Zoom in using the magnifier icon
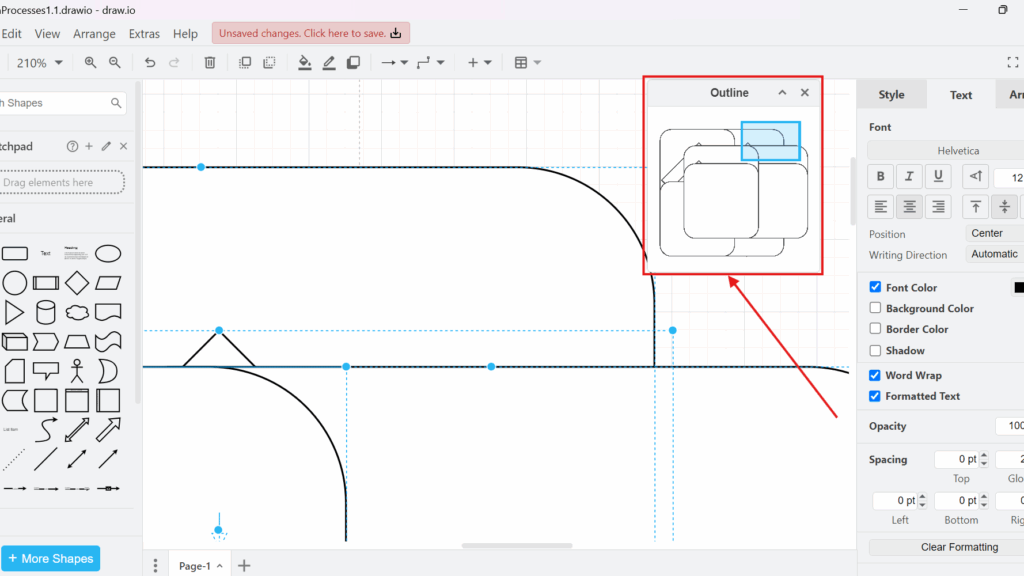This screenshot has width=1024, height=576. pos(89,62)
